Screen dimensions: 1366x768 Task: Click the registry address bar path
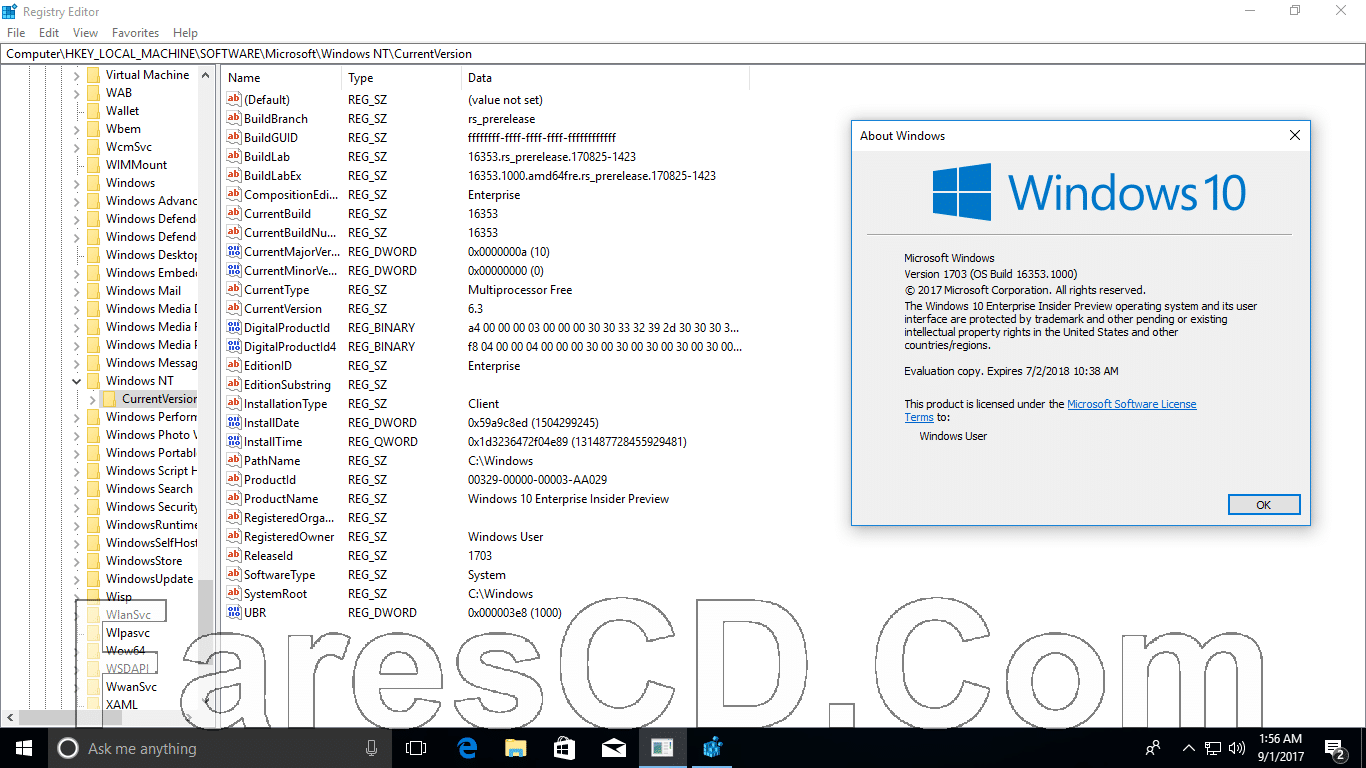(x=239, y=53)
